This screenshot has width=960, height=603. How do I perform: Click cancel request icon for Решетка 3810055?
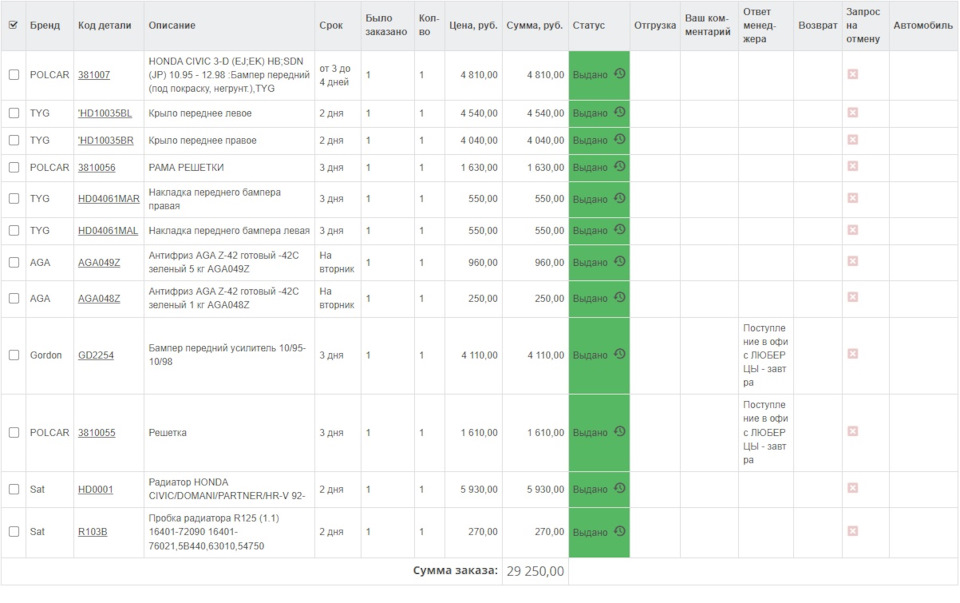click(x=852, y=432)
